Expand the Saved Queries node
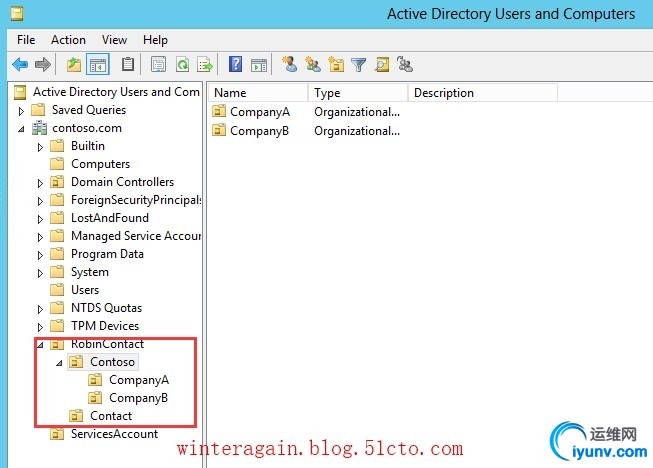 [21, 111]
